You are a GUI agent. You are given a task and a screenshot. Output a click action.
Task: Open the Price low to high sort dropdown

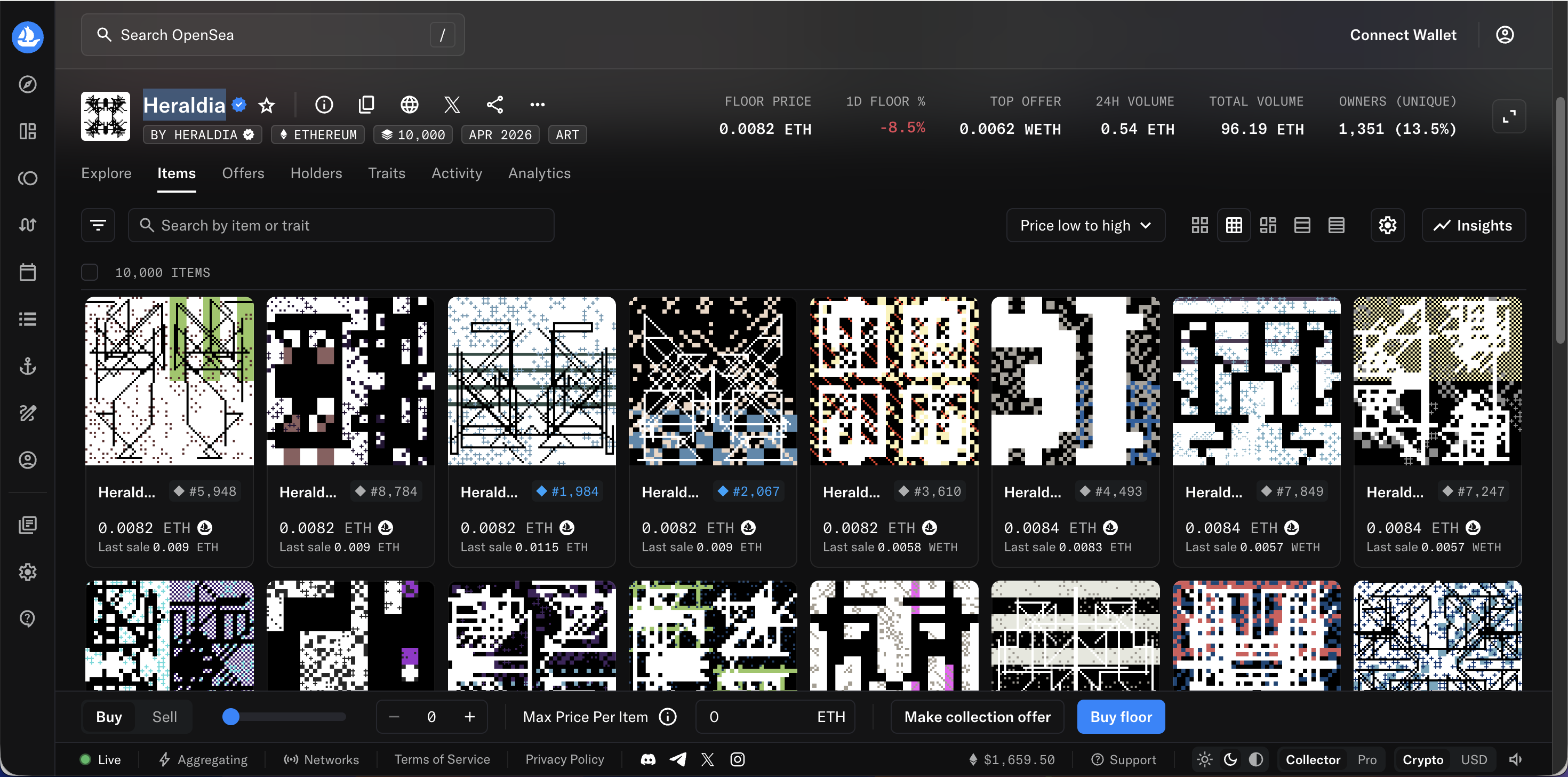(1085, 225)
